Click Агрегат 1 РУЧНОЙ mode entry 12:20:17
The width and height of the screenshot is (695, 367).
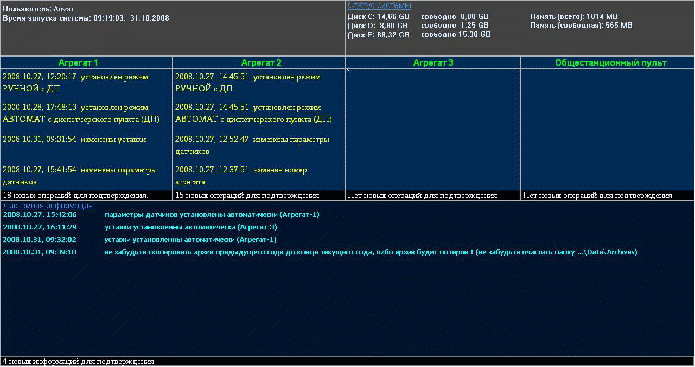76,82
